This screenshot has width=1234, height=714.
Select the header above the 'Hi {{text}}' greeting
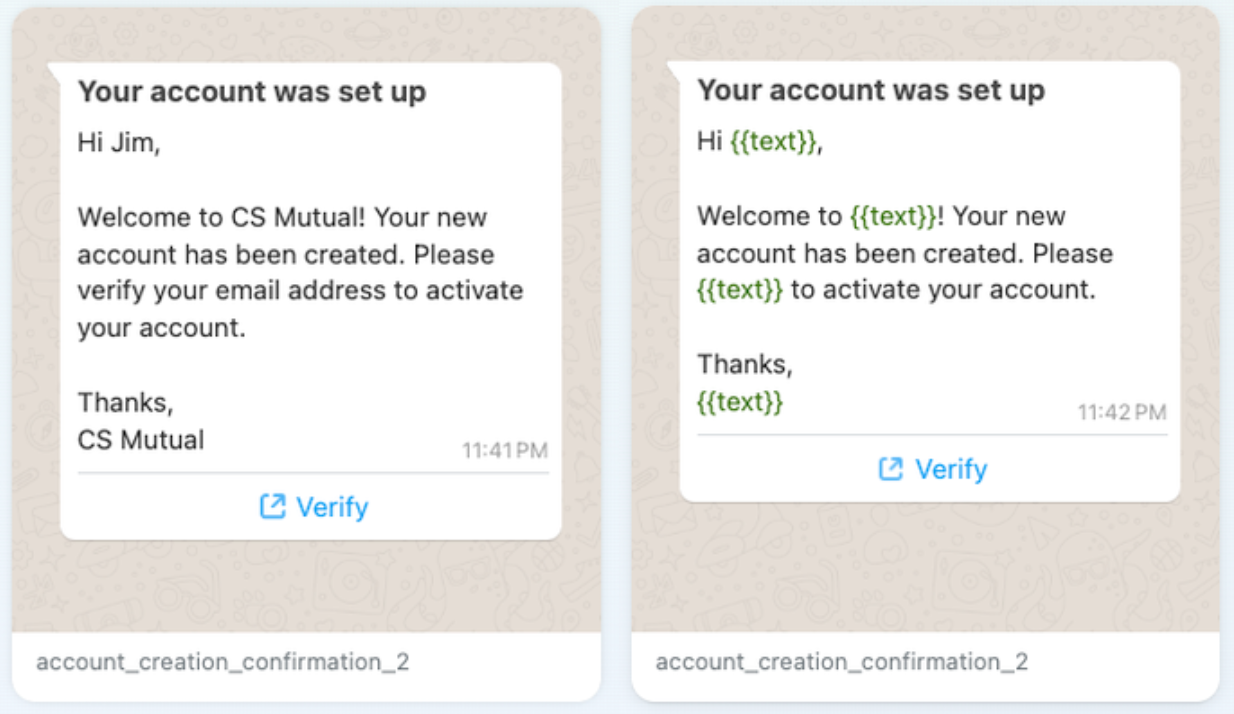[871, 90]
